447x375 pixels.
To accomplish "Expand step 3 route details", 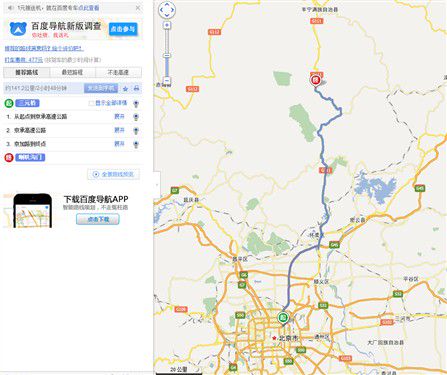I will point(119,144).
